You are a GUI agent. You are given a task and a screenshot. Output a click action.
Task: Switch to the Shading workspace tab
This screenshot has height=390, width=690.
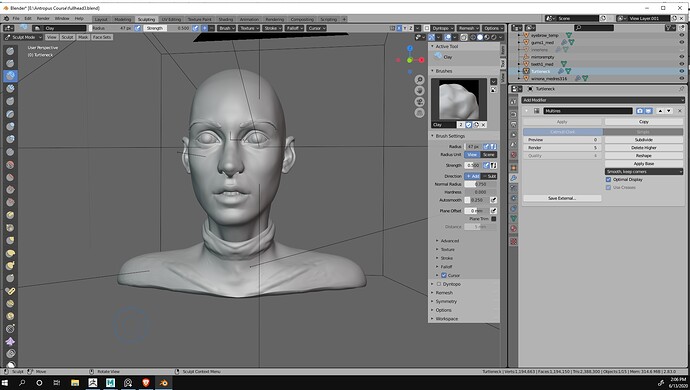tap(226, 19)
